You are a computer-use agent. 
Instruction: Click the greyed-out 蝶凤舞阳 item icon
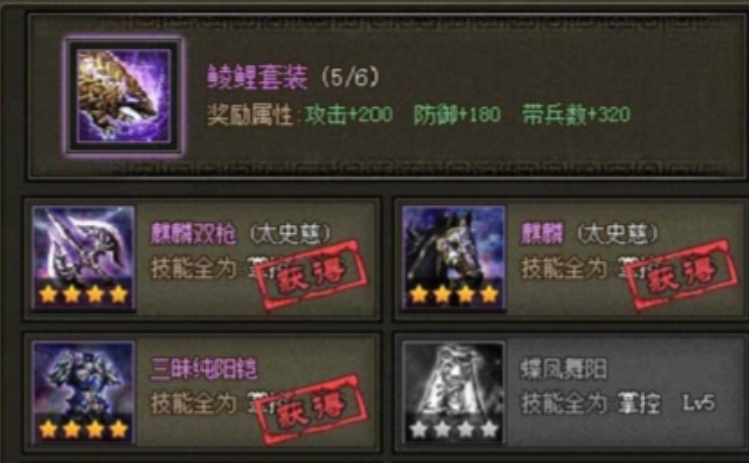[454, 393]
